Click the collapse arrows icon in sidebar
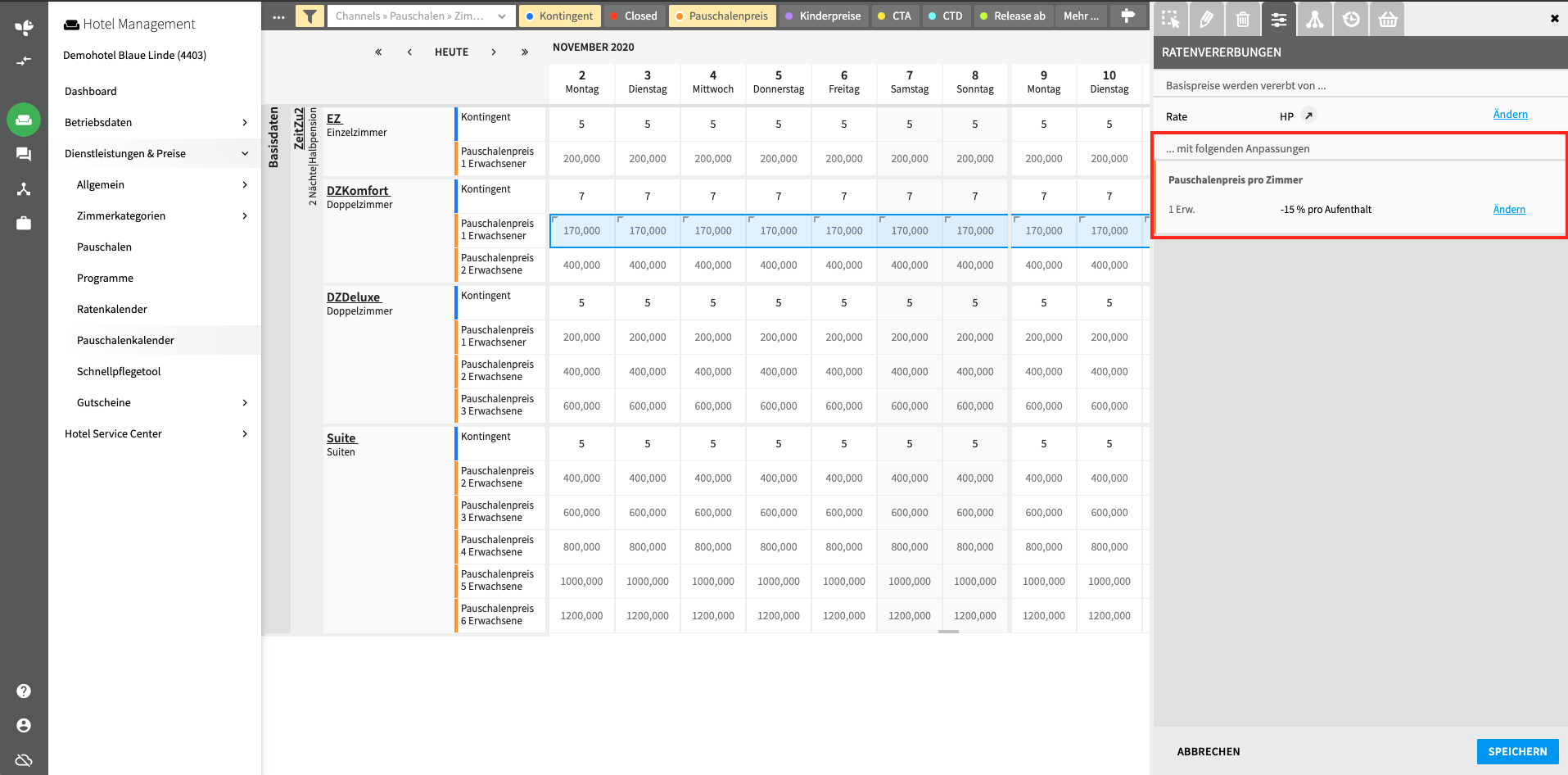 coord(24,61)
